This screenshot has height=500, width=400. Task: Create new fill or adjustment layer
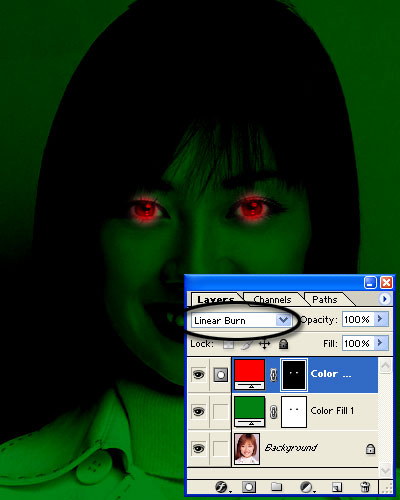point(306,487)
